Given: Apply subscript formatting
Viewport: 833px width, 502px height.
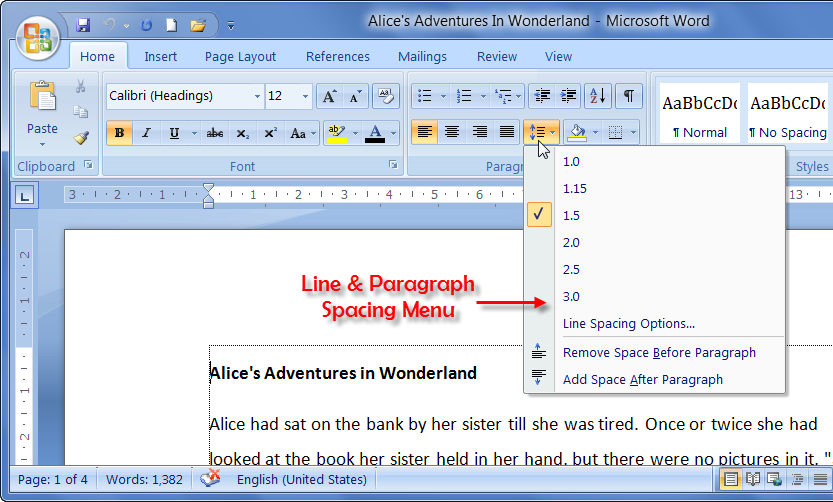Looking at the screenshot, I should [243, 133].
